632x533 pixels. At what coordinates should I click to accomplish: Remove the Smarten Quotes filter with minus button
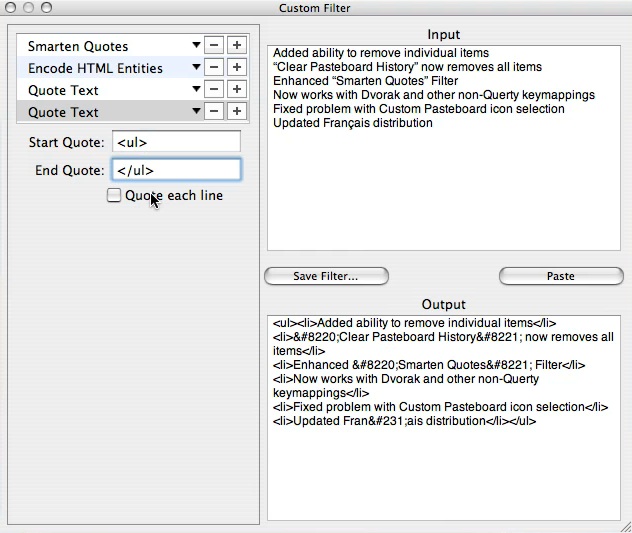[x=215, y=46]
